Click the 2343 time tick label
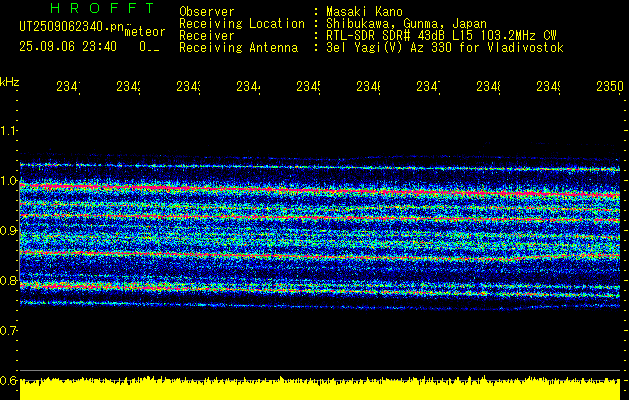This screenshot has height=400, width=629. (x=188, y=86)
